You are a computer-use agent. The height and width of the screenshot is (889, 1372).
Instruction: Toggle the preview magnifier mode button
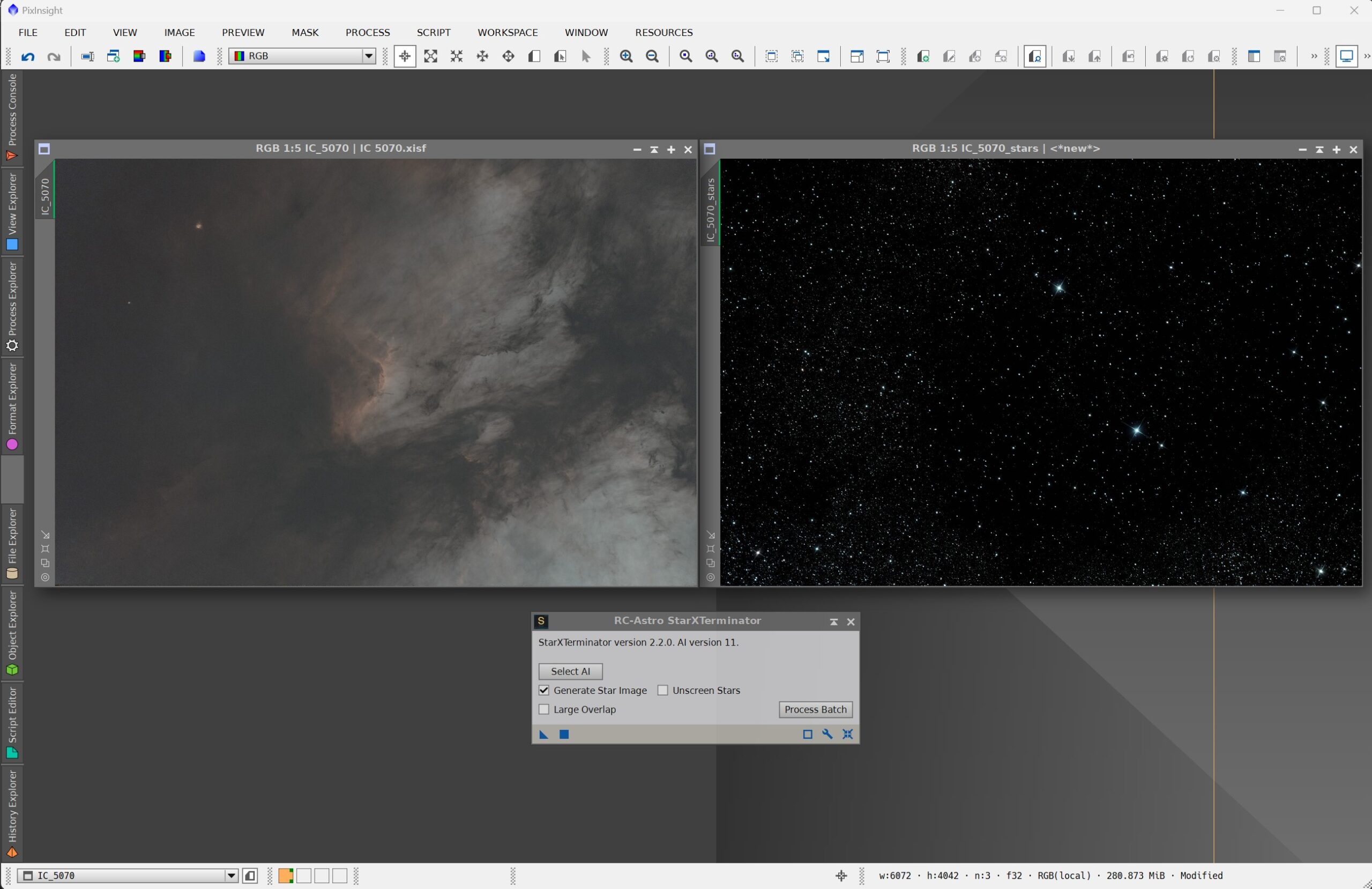pos(1035,56)
